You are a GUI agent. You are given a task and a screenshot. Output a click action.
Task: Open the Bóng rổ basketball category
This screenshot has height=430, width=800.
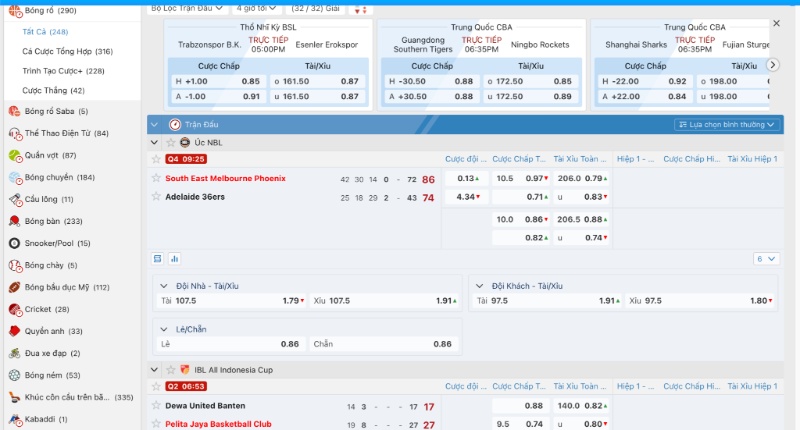42,10
